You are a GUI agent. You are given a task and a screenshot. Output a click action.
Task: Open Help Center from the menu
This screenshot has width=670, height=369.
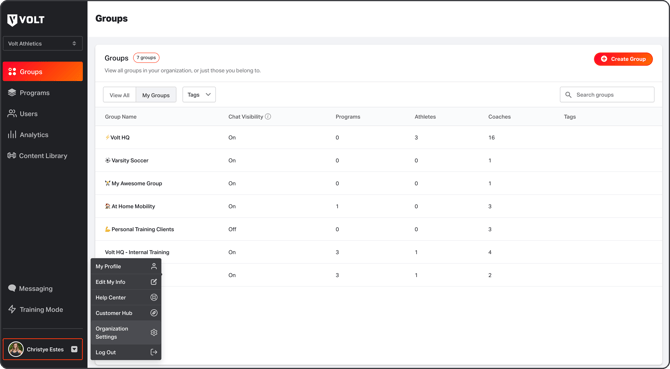coord(126,297)
